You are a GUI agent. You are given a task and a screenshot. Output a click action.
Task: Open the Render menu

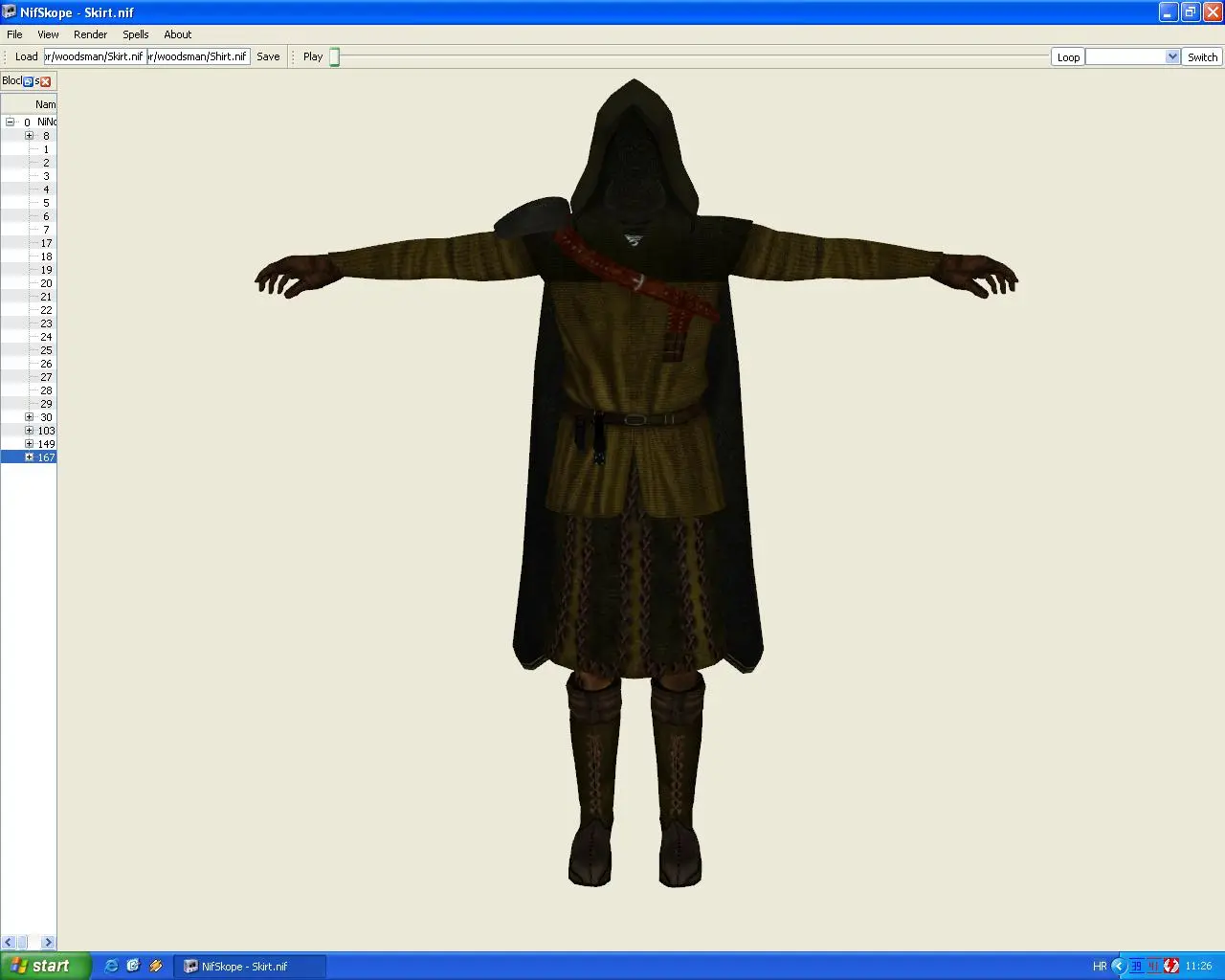(90, 34)
